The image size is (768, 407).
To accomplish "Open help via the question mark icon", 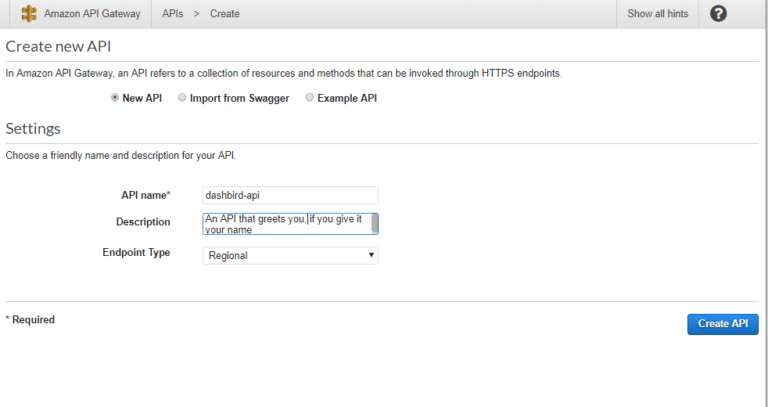I will [x=718, y=14].
